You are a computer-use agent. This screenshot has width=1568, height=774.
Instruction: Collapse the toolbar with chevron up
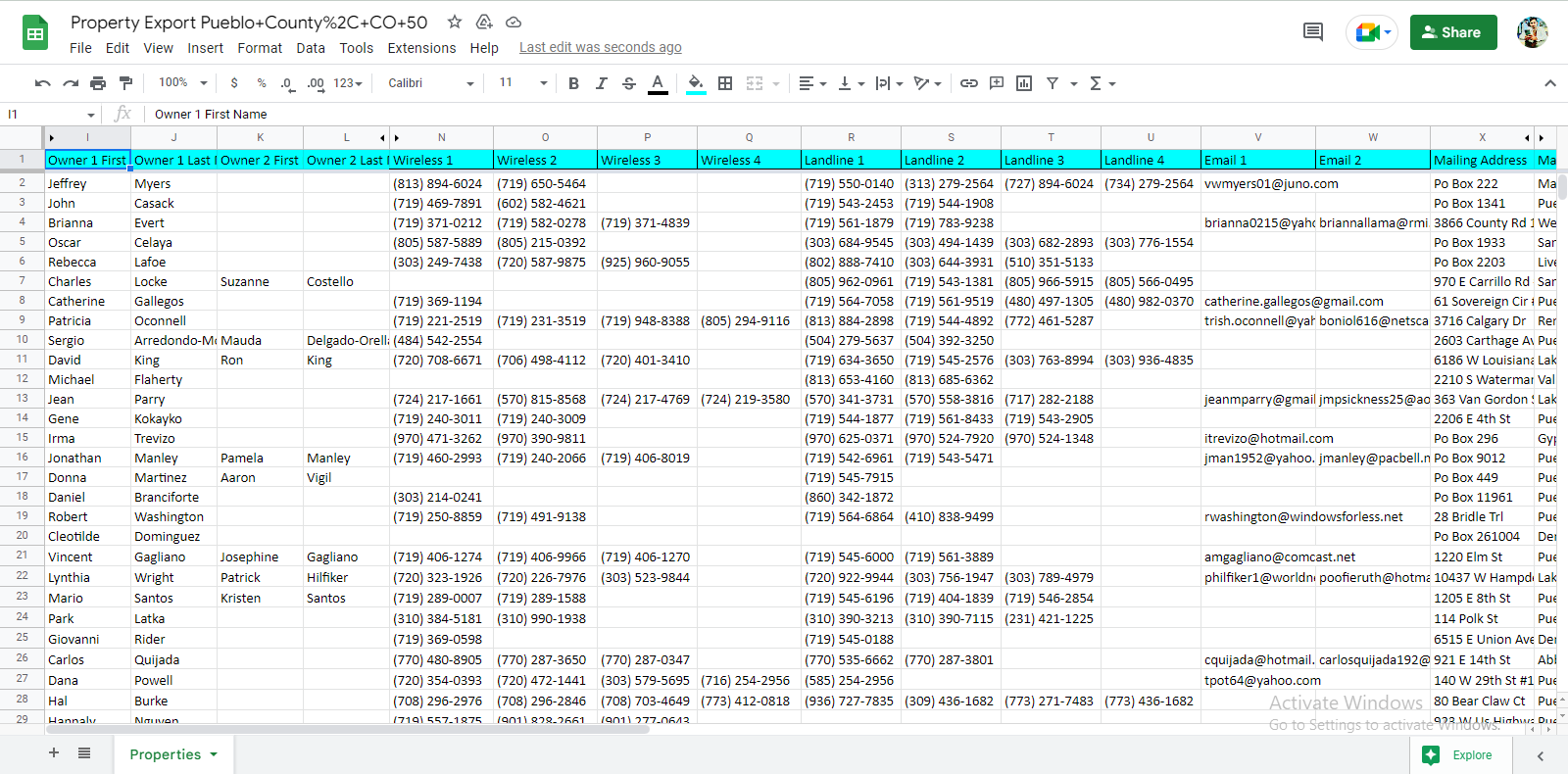click(1550, 83)
